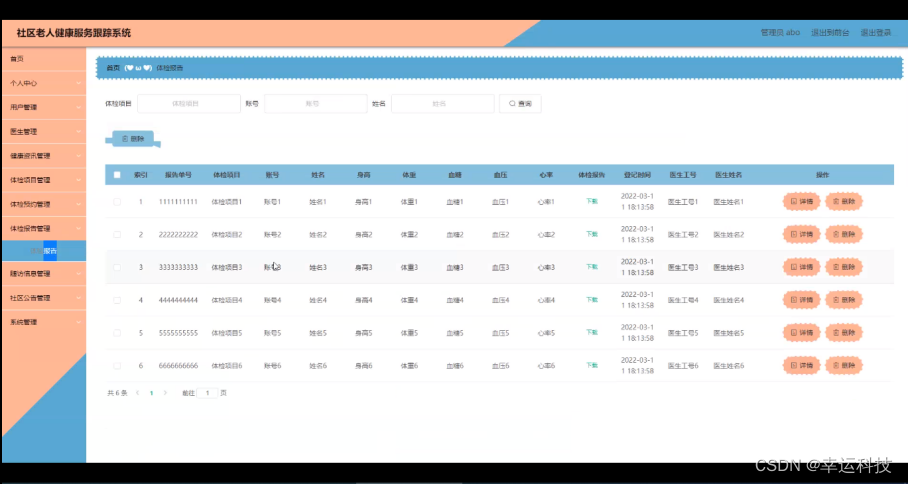Expand the 健康资讯管理 sidebar menu

tap(44, 156)
